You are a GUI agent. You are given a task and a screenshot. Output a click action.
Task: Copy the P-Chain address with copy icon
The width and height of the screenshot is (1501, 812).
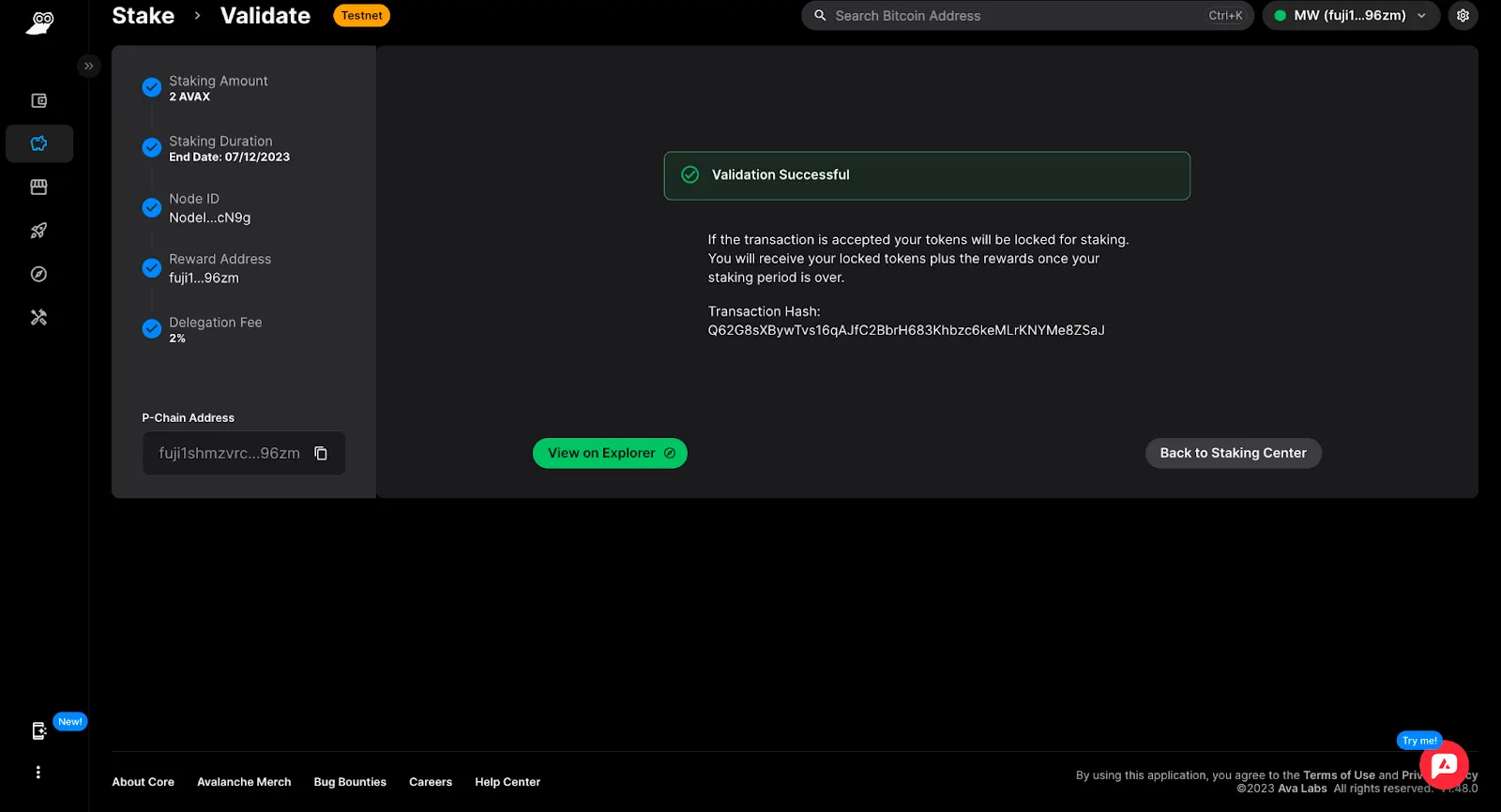pos(321,453)
